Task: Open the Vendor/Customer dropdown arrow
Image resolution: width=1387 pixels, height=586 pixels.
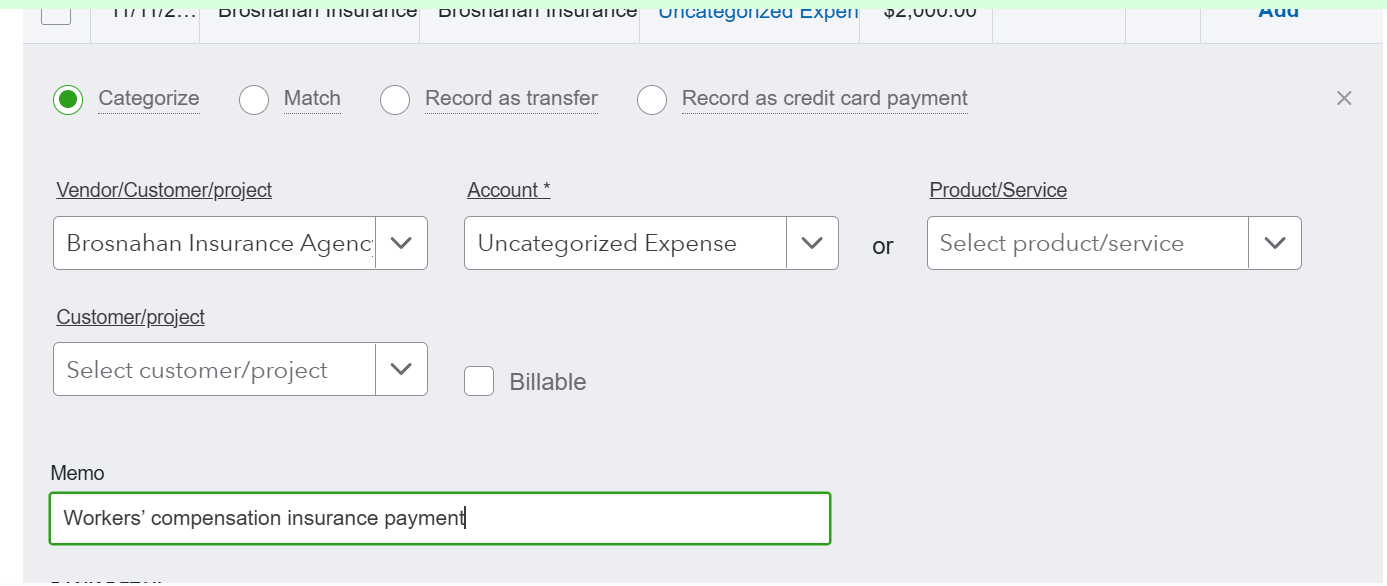Action: point(401,243)
